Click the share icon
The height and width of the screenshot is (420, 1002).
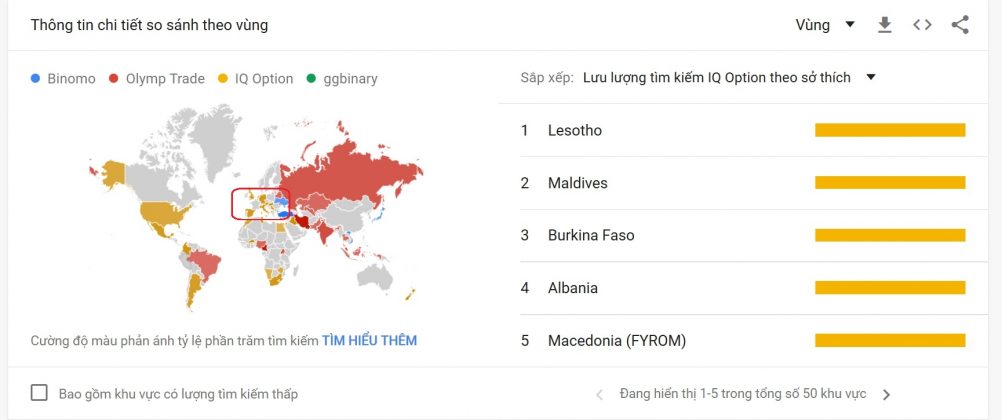[x=960, y=25]
